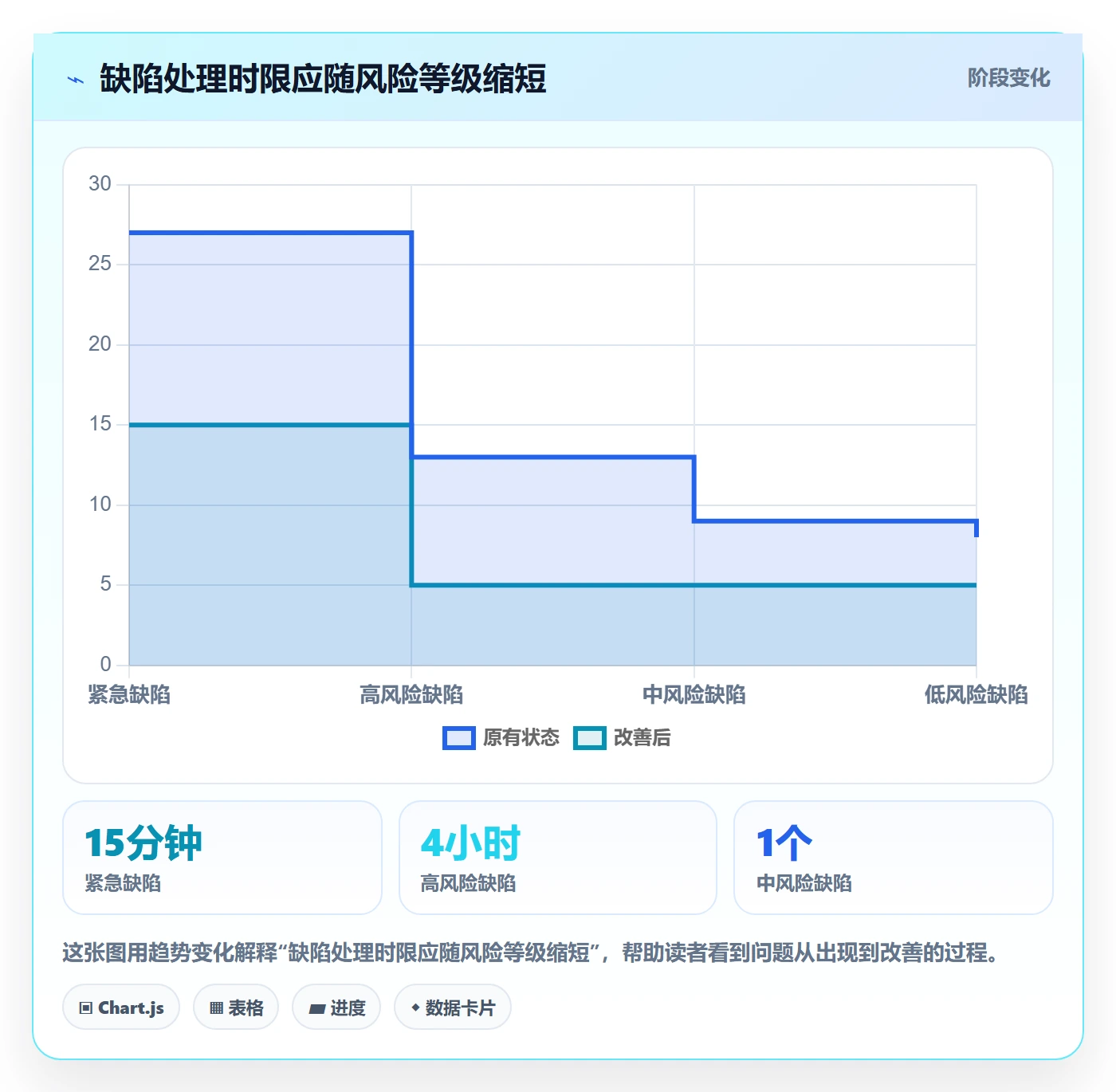Click the 高风险缺陷 x-axis label
1116x1092 pixels.
pos(411,695)
